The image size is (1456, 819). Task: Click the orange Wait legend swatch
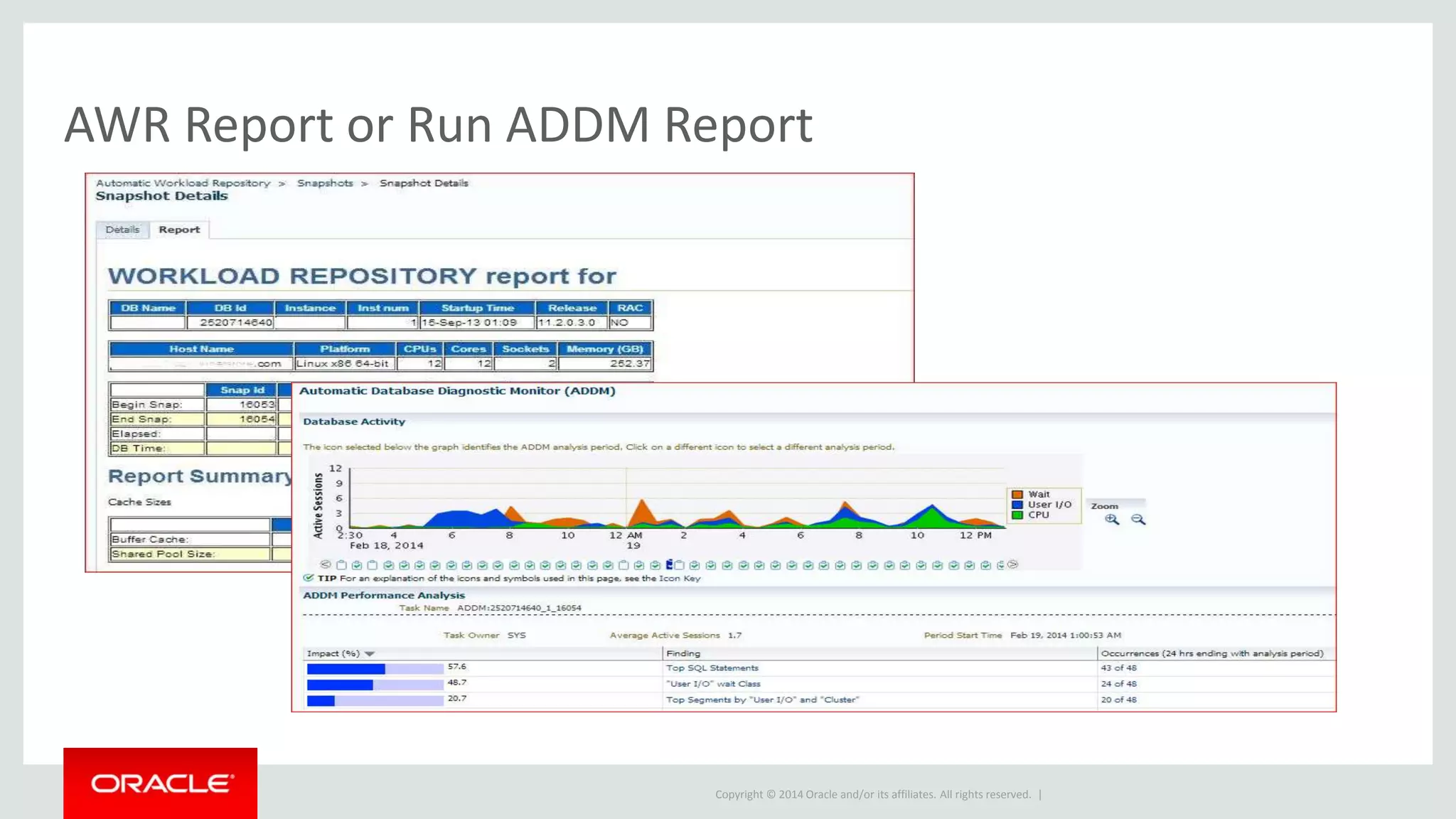tap(1017, 494)
